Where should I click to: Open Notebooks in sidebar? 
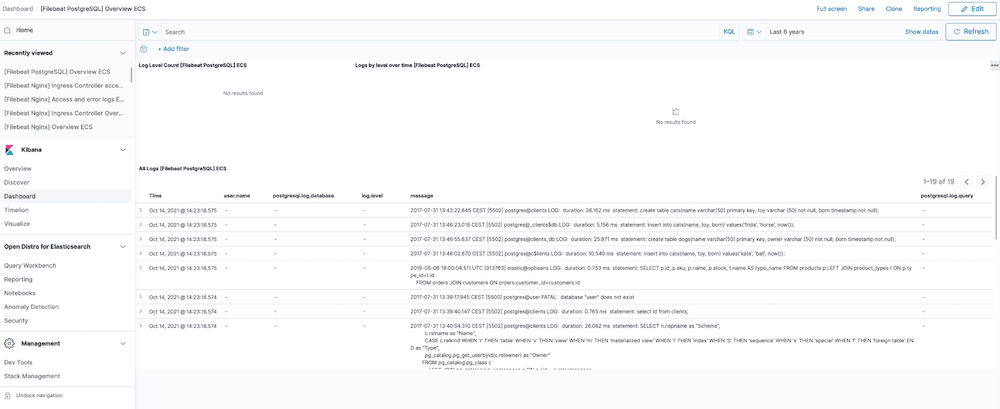20,293
